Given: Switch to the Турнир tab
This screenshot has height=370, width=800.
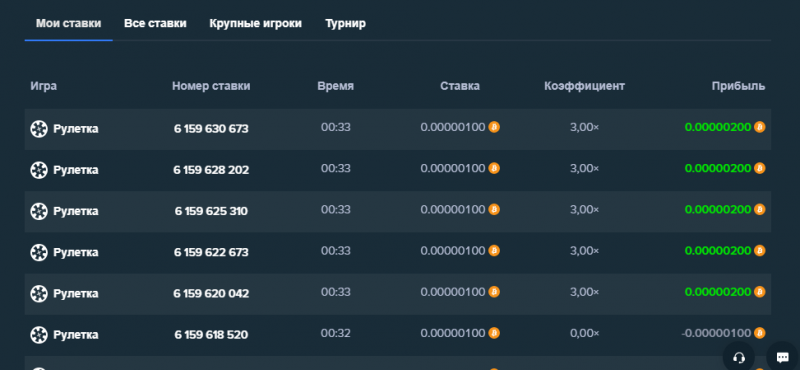Looking at the screenshot, I should point(345,23).
